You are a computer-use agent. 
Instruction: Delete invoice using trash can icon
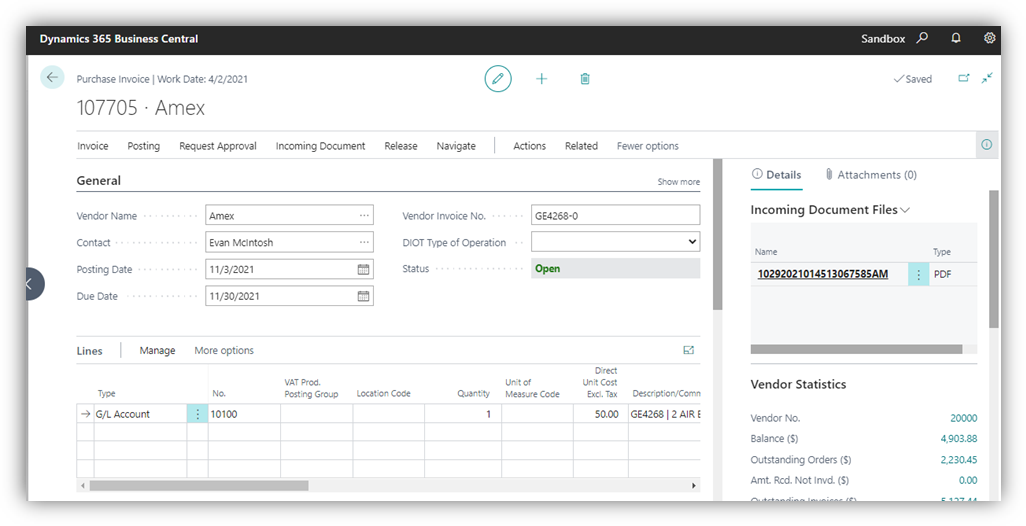tap(585, 79)
